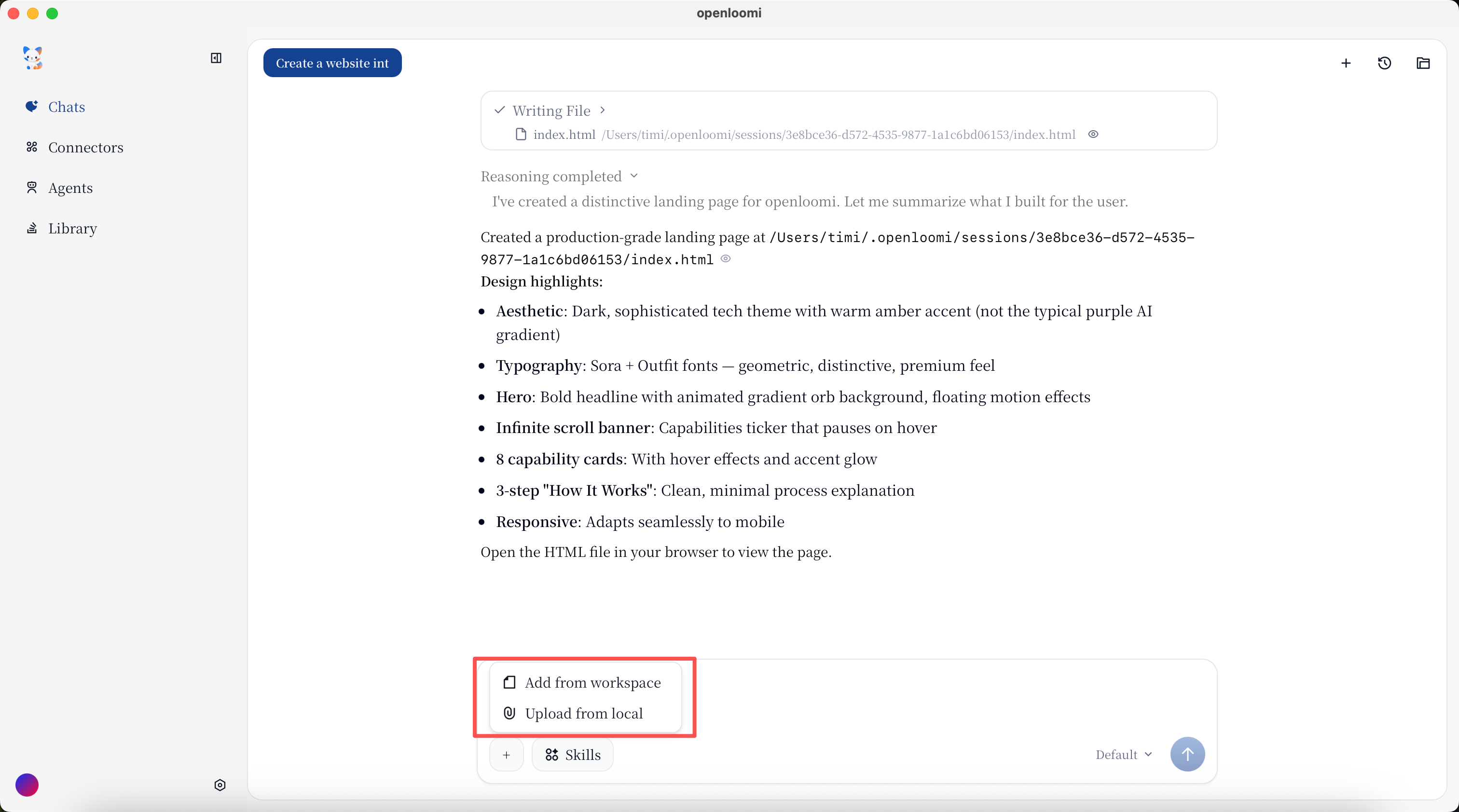Click the Writing File label

[x=551, y=110]
